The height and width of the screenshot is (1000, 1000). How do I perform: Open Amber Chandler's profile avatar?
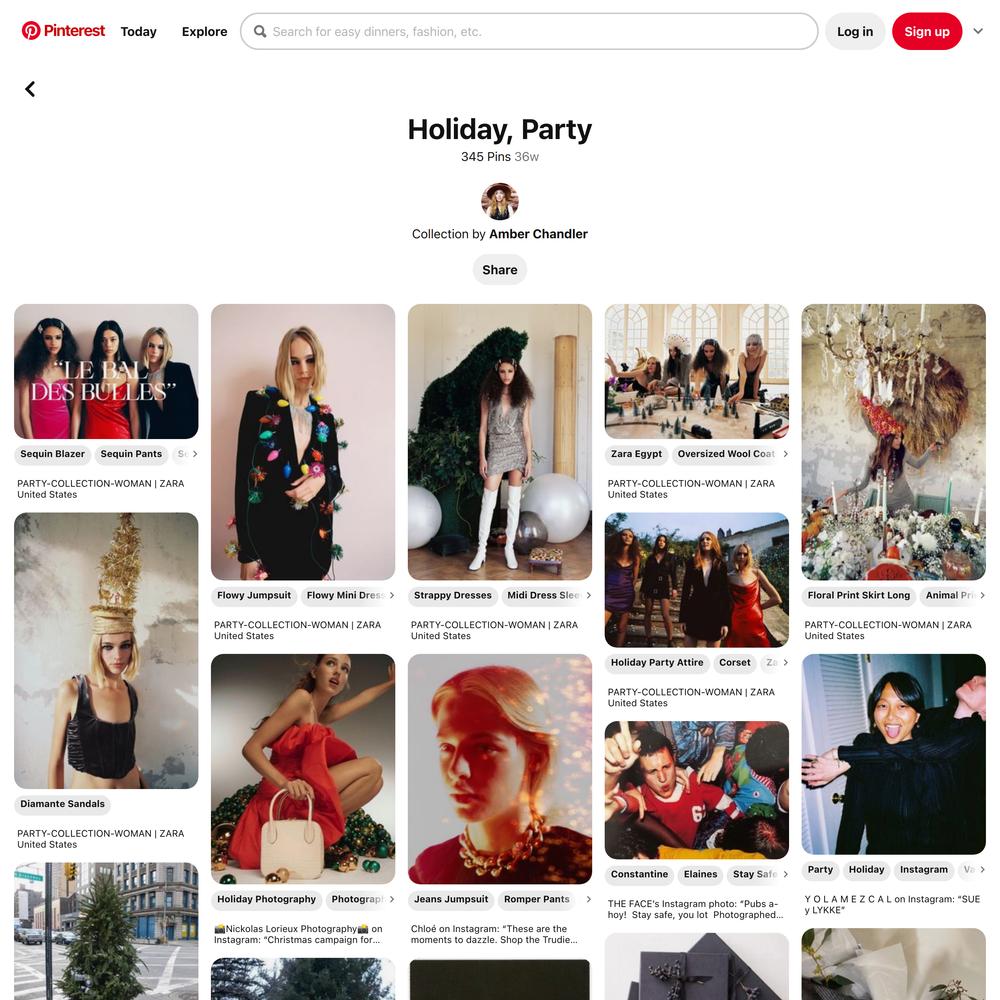coord(499,202)
